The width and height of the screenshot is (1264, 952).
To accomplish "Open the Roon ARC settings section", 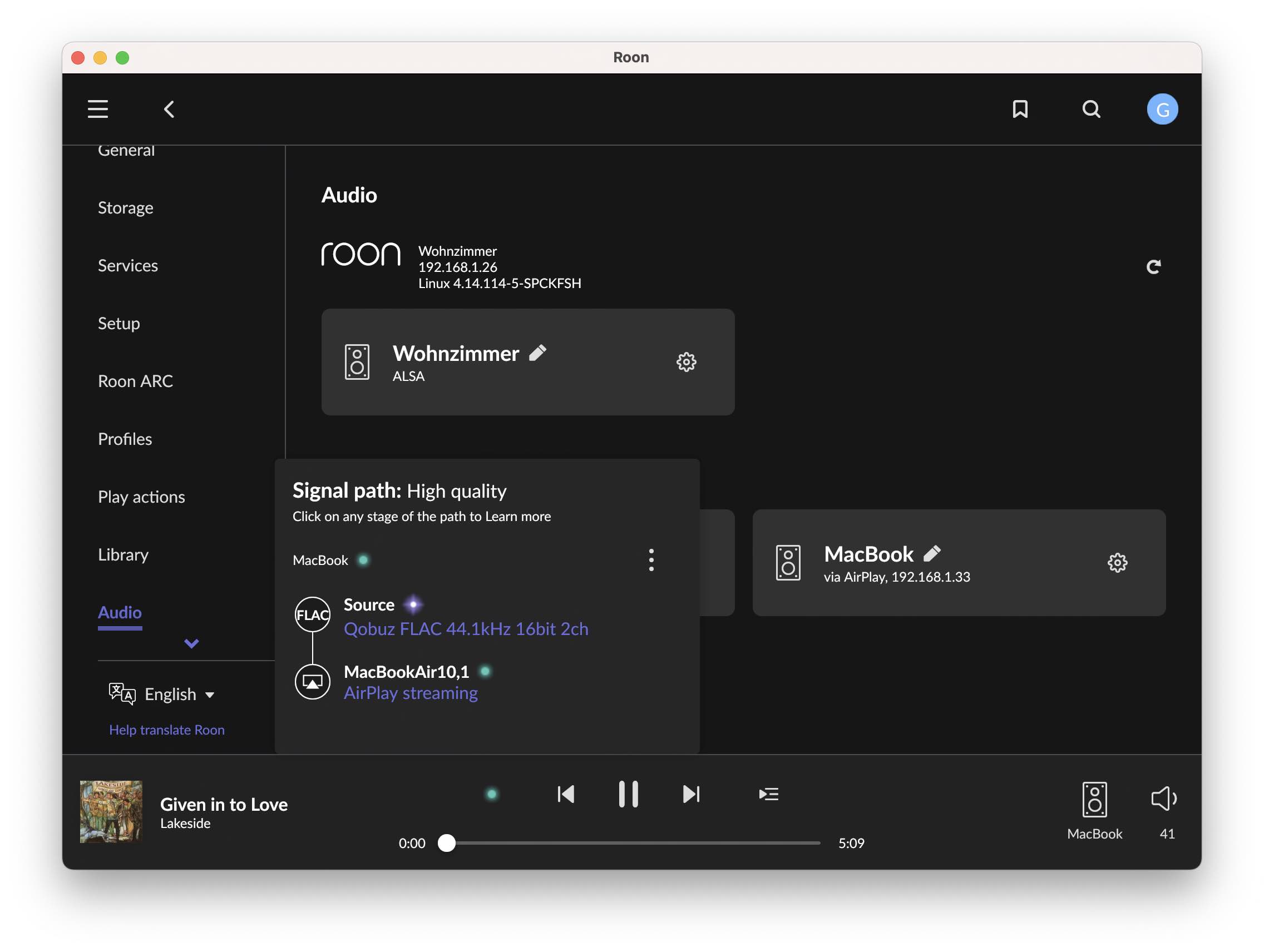I will click(135, 380).
